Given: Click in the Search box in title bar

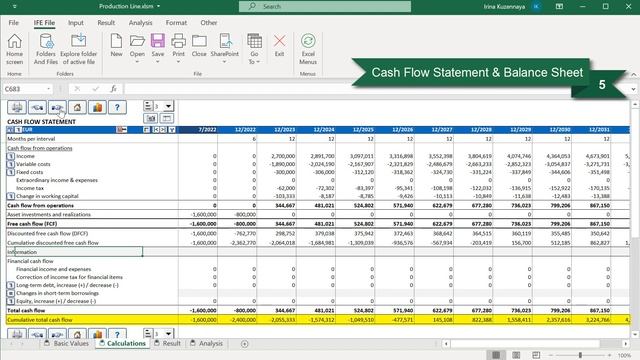Looking at the screenshot, I should [325, 7].
